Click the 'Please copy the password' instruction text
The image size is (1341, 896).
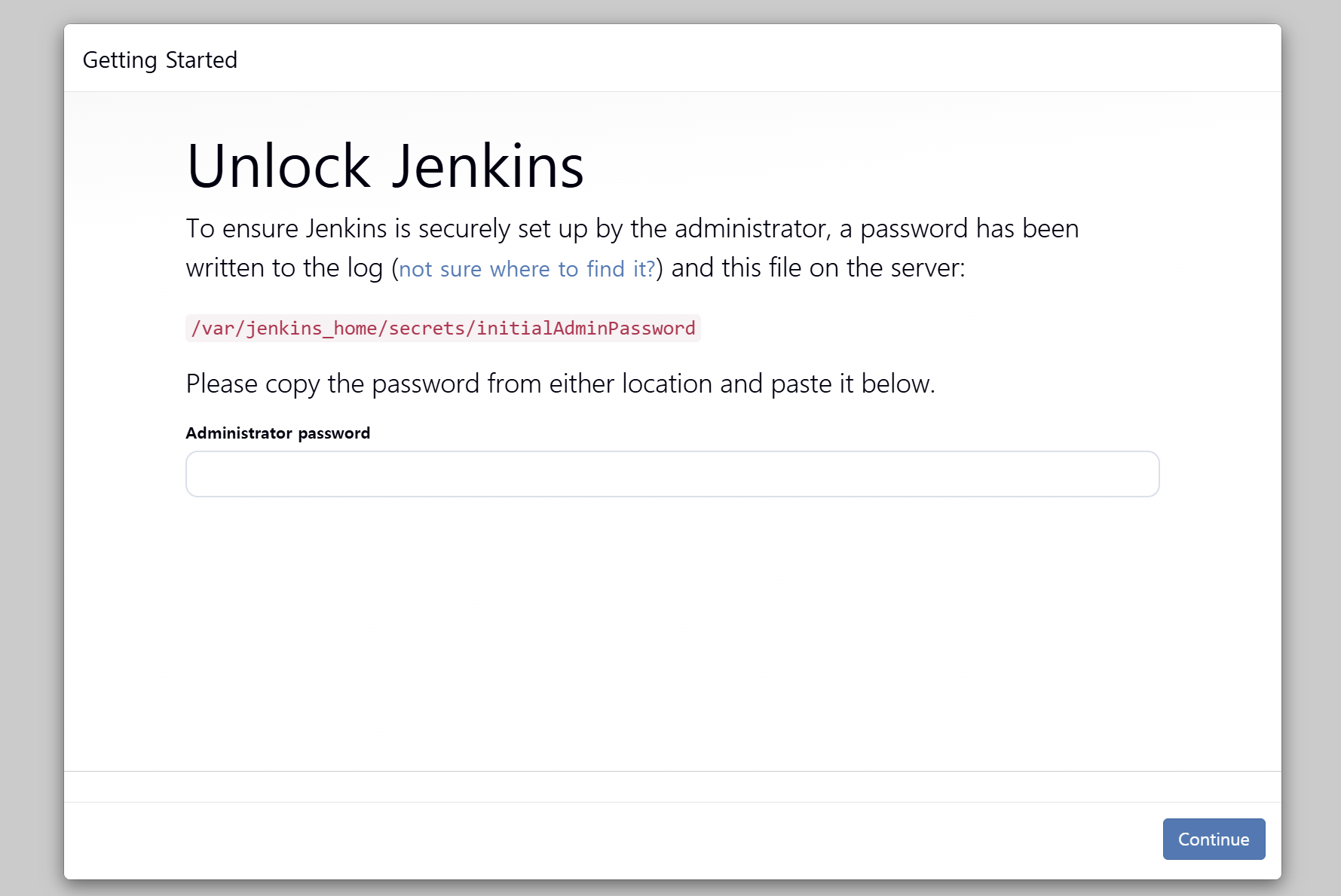coord(561,384)
